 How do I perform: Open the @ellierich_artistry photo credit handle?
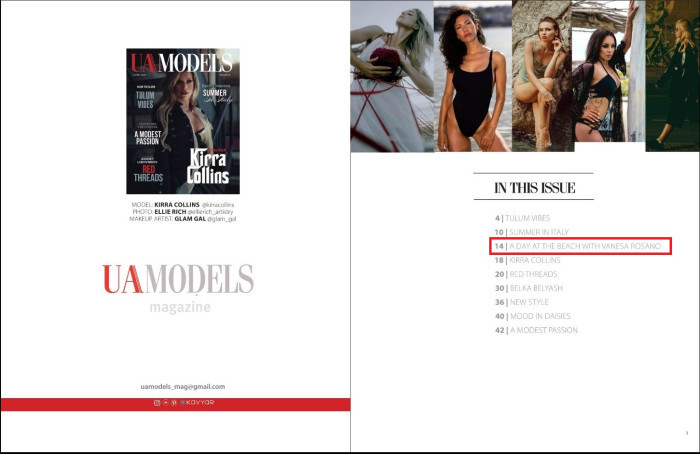(210, 212)
